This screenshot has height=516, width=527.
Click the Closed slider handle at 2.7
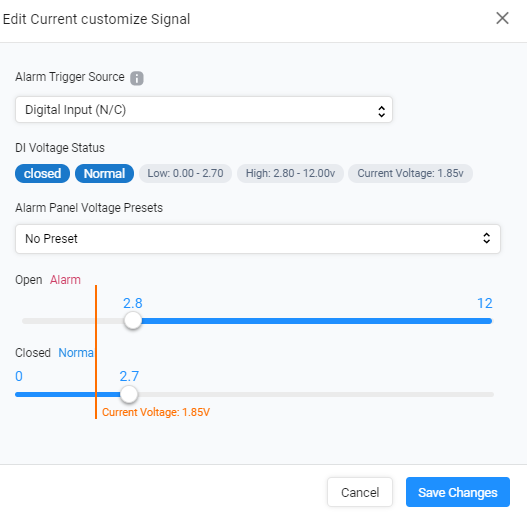pyautogui.click(x=129, y=394)
